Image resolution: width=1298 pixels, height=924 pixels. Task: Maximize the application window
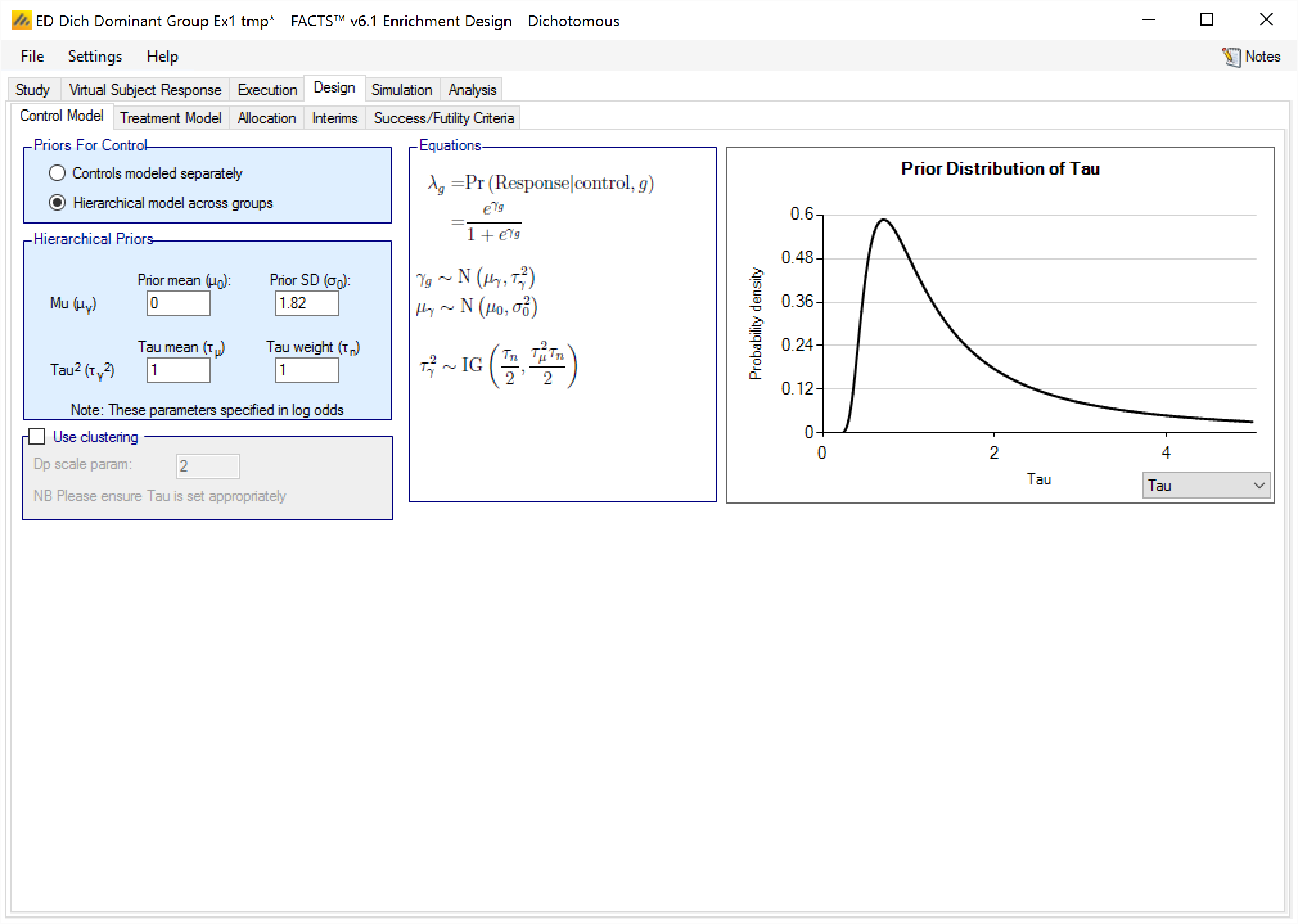coord(1206,20)
